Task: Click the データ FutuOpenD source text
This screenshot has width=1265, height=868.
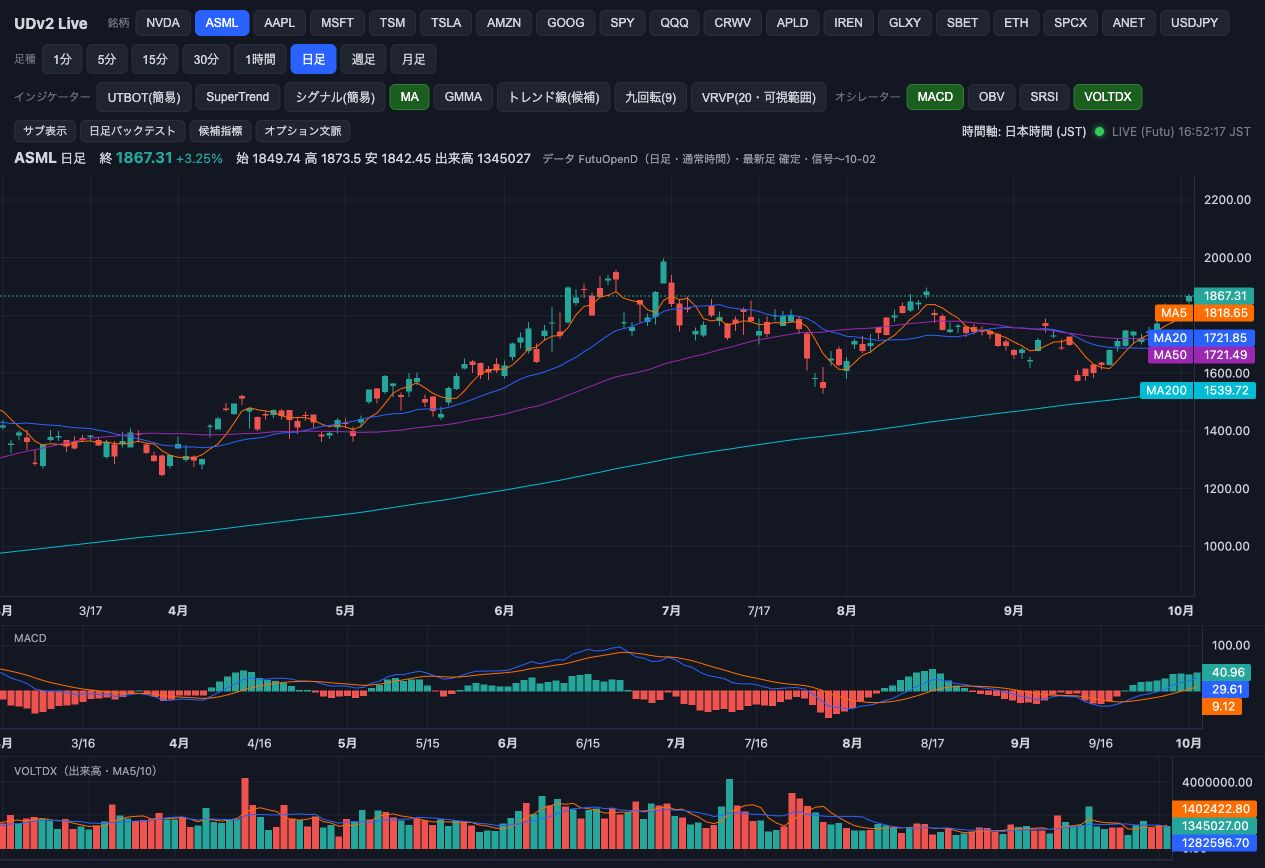Action: click(x=710, y=158)
